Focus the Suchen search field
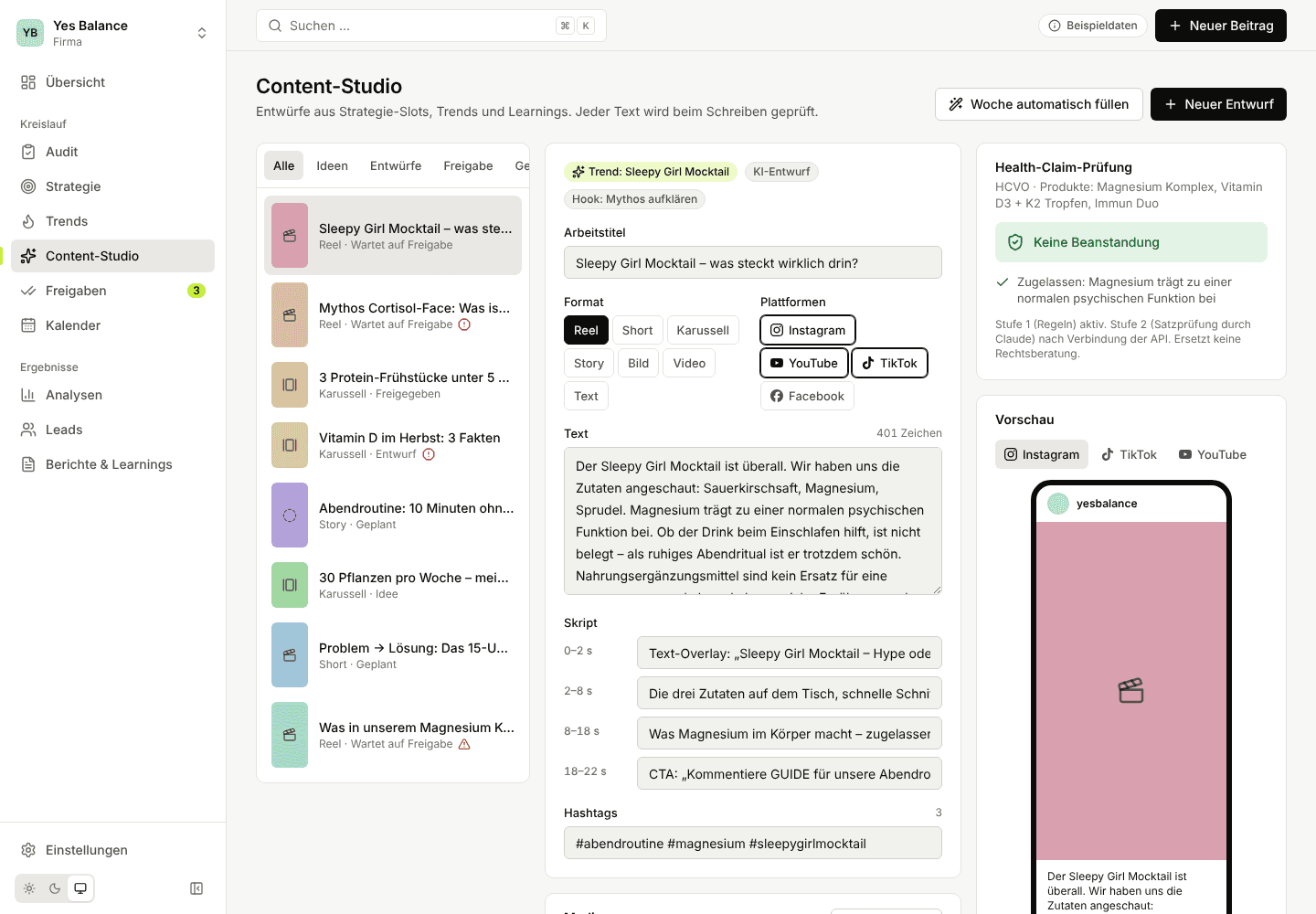The height and width of the screenshot is (914, 1316). pos(431,26)
